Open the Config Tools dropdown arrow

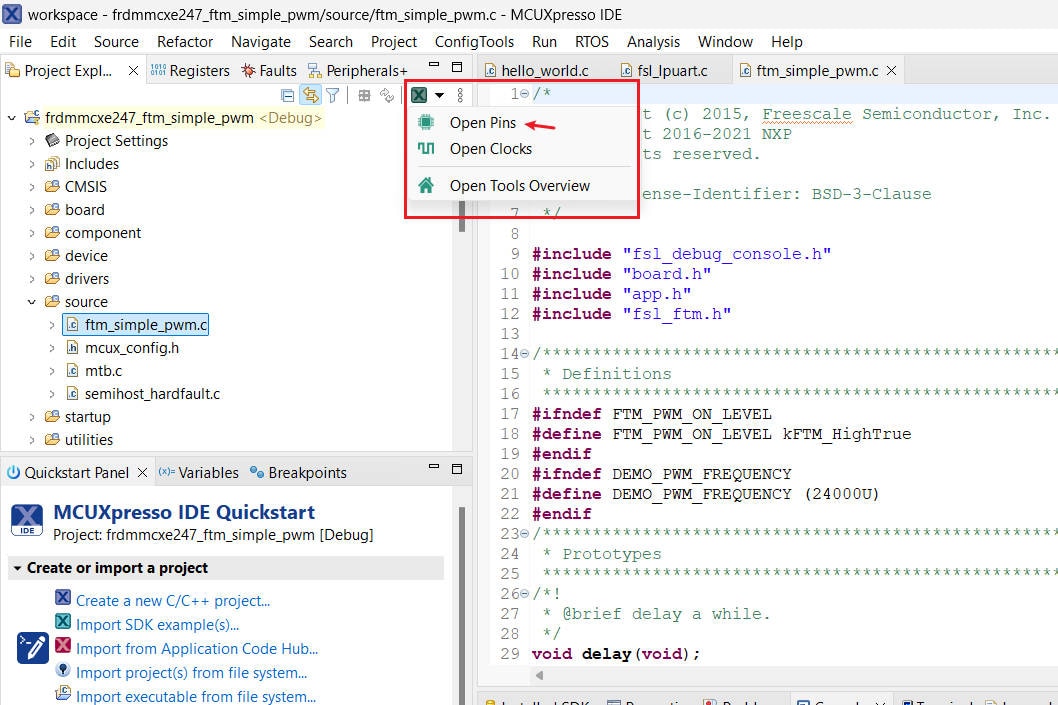(439, 96)
